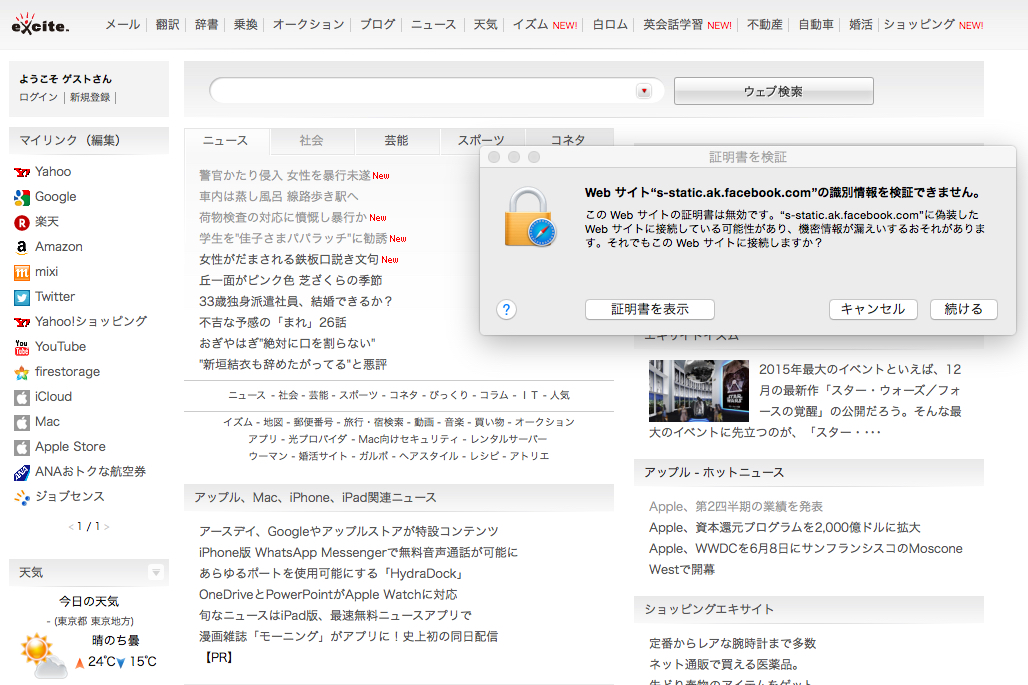The image size is (1028, 685).
Task: Click the excite logo at top left
Action: (x=40, y=26)
